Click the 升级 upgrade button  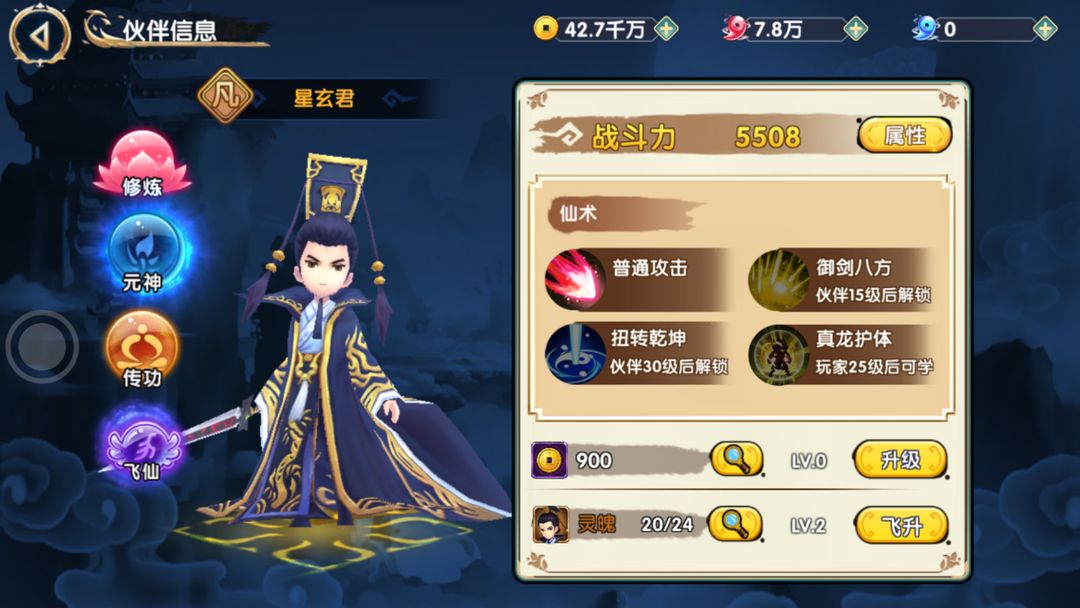click(900, 459)
